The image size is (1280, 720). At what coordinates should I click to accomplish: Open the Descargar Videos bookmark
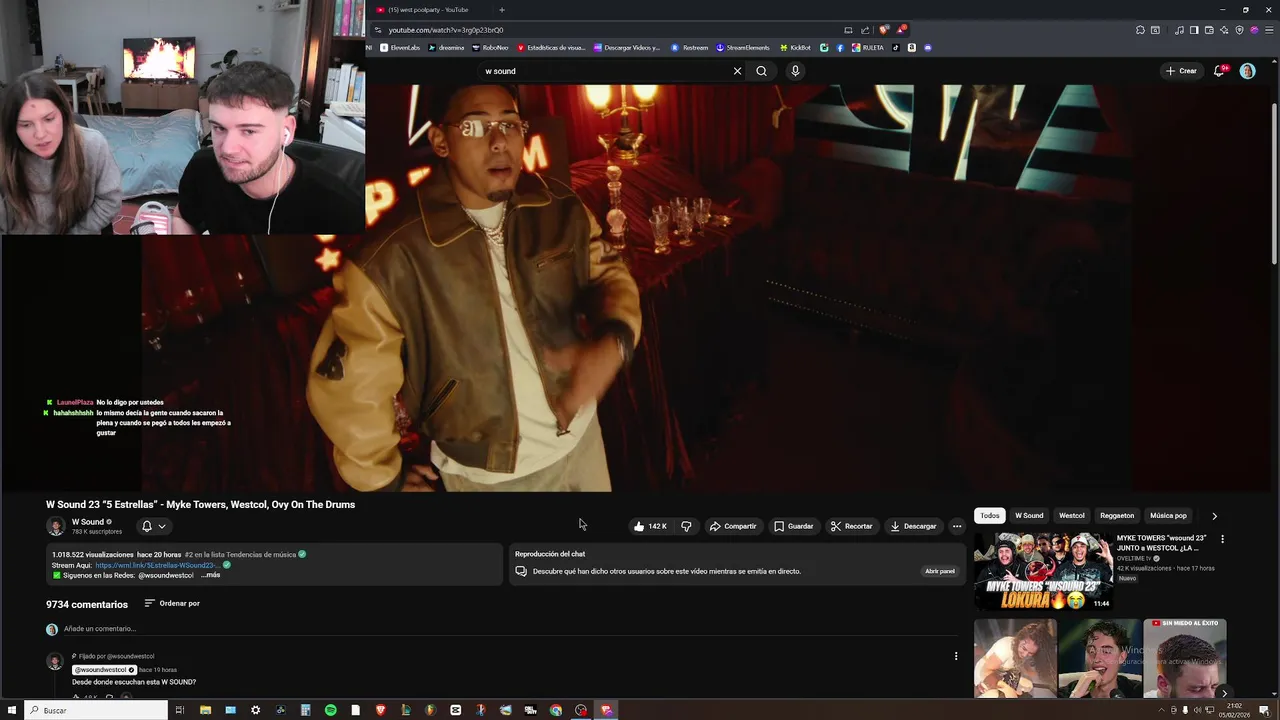(628, 47)
